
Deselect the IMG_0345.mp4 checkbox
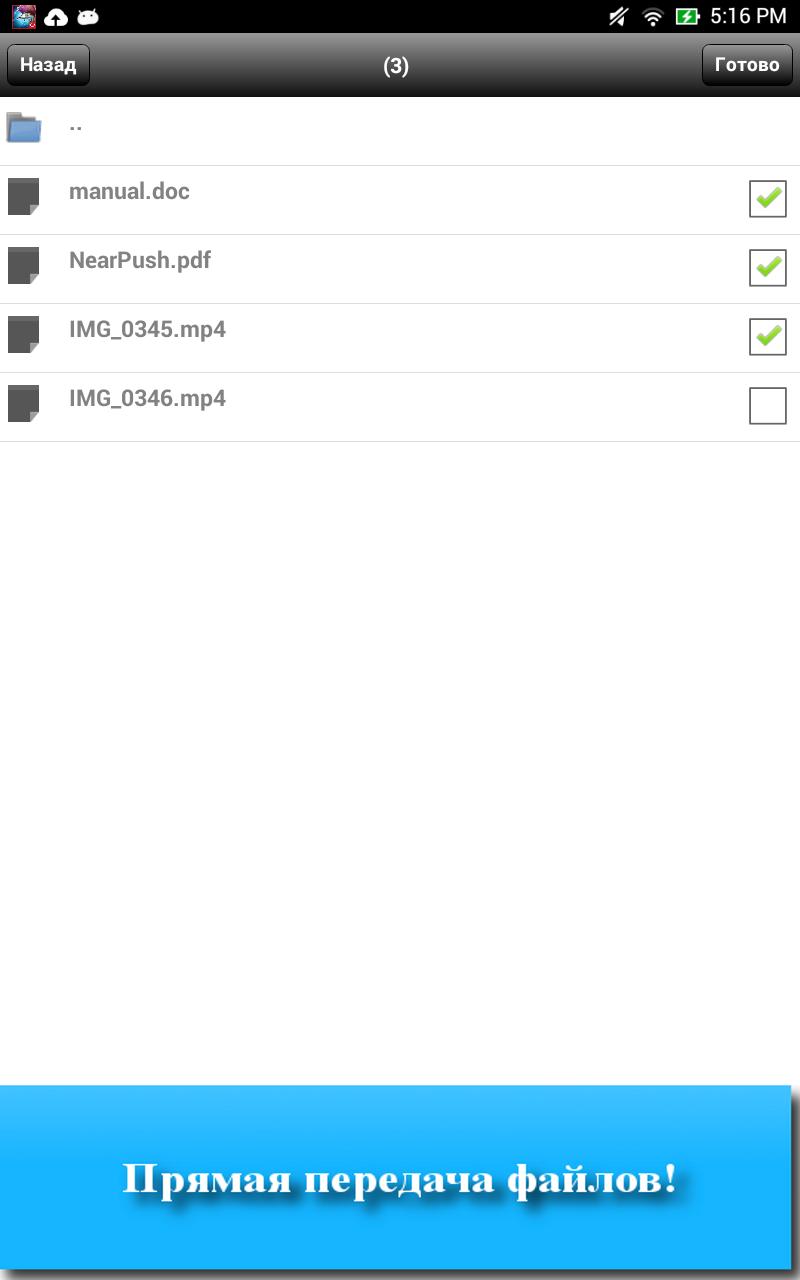[768, 337]
